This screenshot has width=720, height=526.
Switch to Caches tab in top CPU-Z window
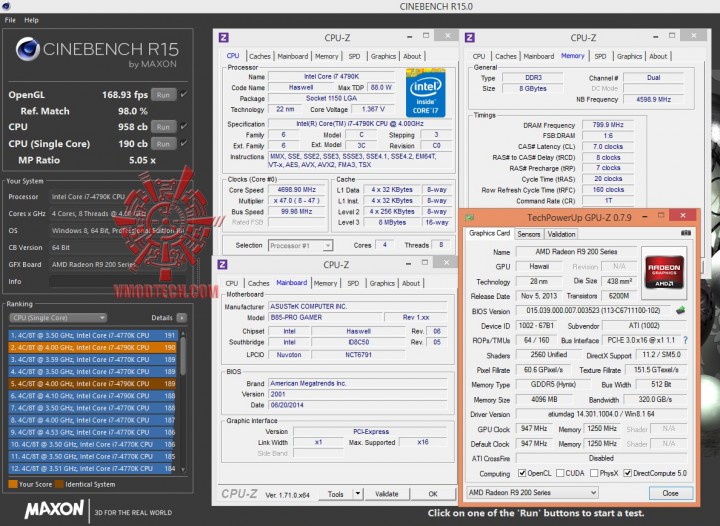coord(260,56)
